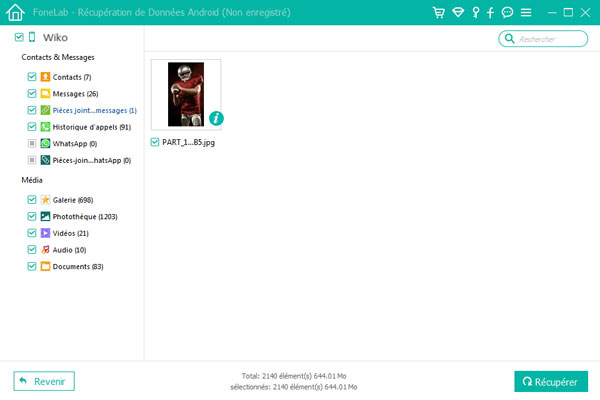Uncheck the Documents (83) checkbox
This screenshot has height=400, width=600.
click(32, 266)
